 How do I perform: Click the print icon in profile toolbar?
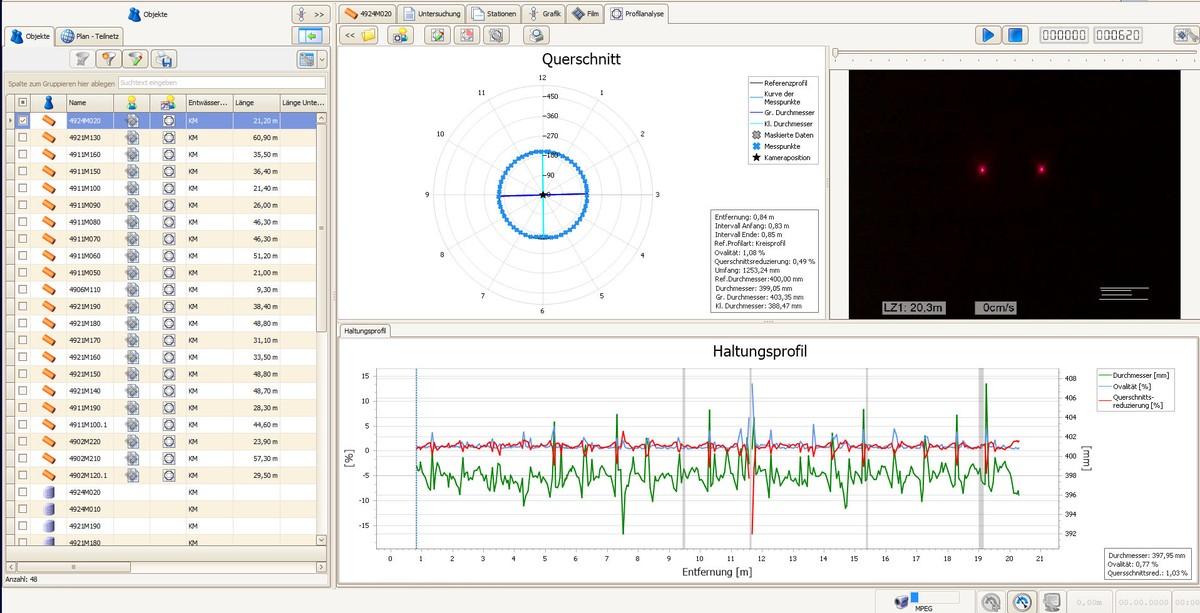[x=538, y=35]
